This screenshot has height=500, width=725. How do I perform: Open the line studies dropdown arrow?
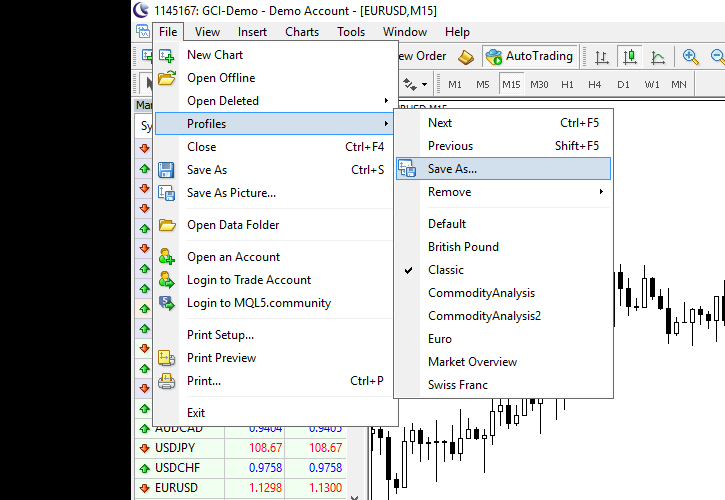[x=424, y=85]
